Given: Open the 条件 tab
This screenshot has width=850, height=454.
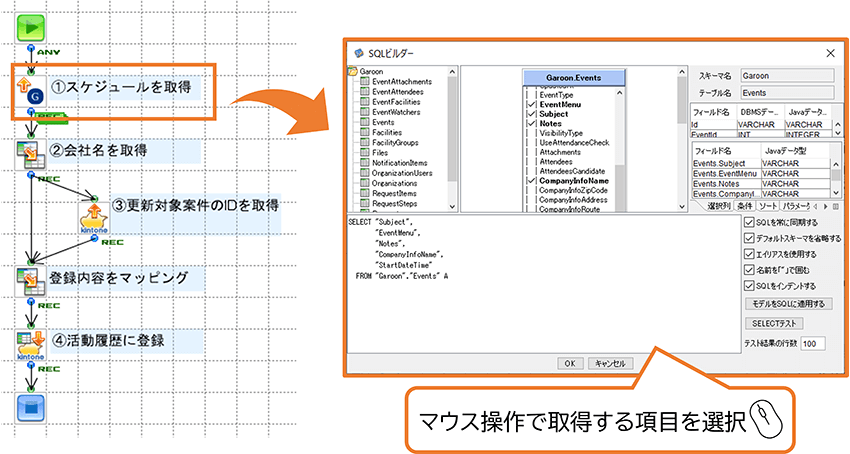Looking at the screenshot, I should click(x=745, y=206).
